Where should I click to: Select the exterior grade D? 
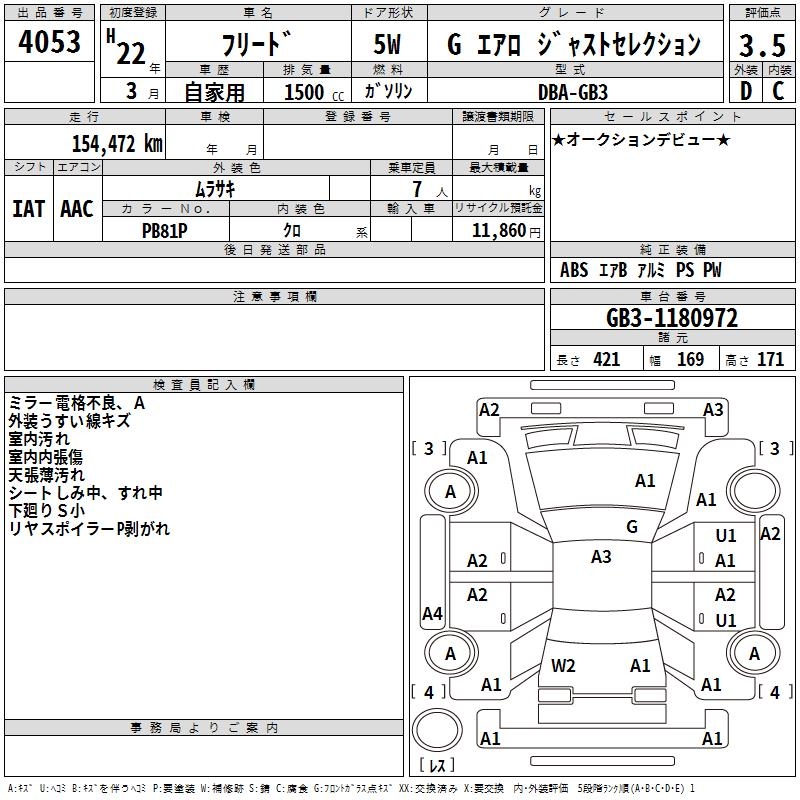coord(746,92)
